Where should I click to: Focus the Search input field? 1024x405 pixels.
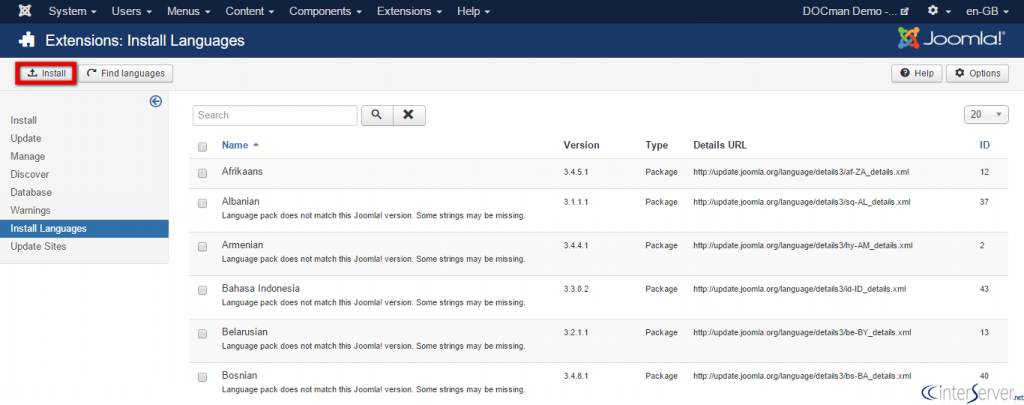(x=275, y=115)
